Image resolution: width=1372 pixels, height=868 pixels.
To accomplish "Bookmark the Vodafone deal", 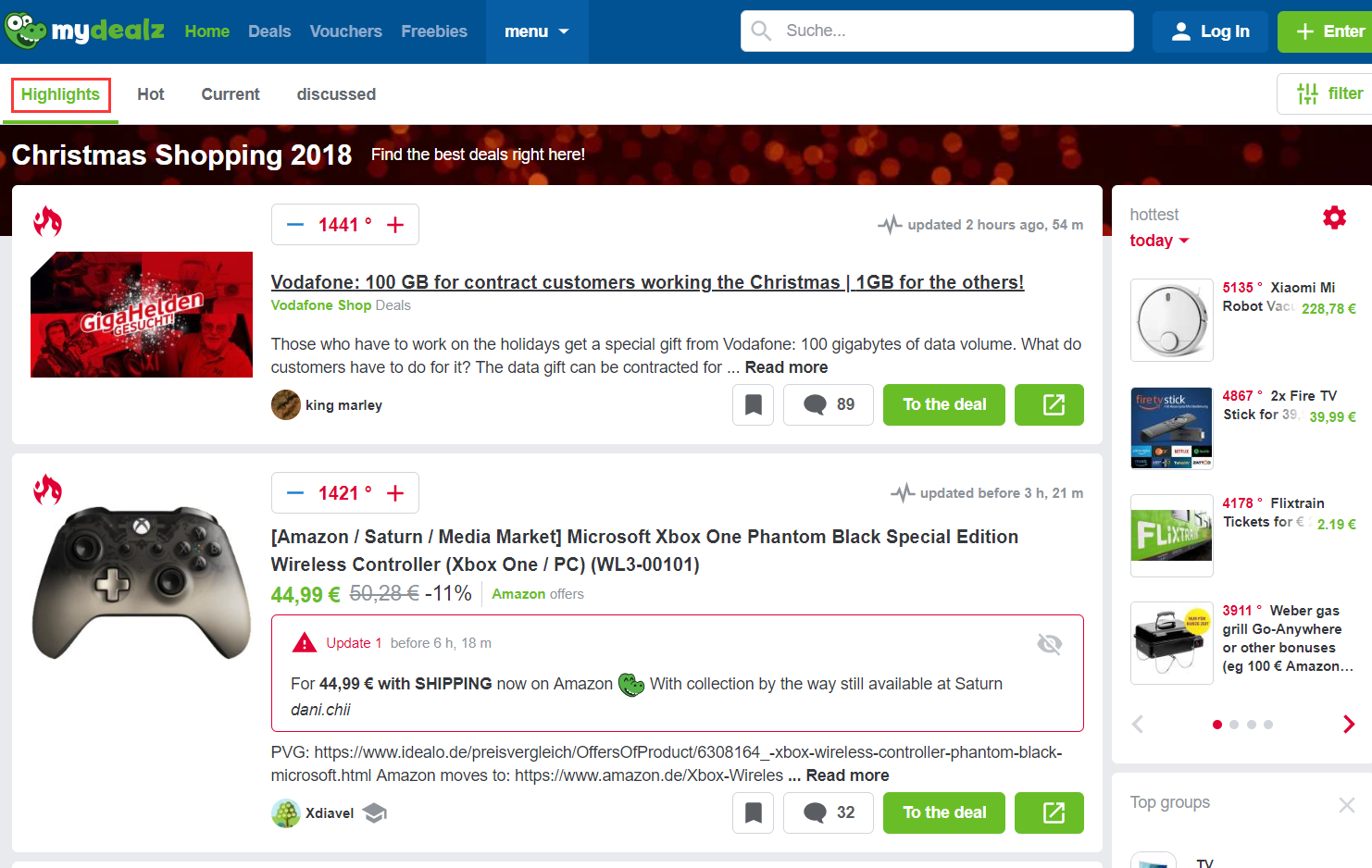I will (x=754, y=404).
